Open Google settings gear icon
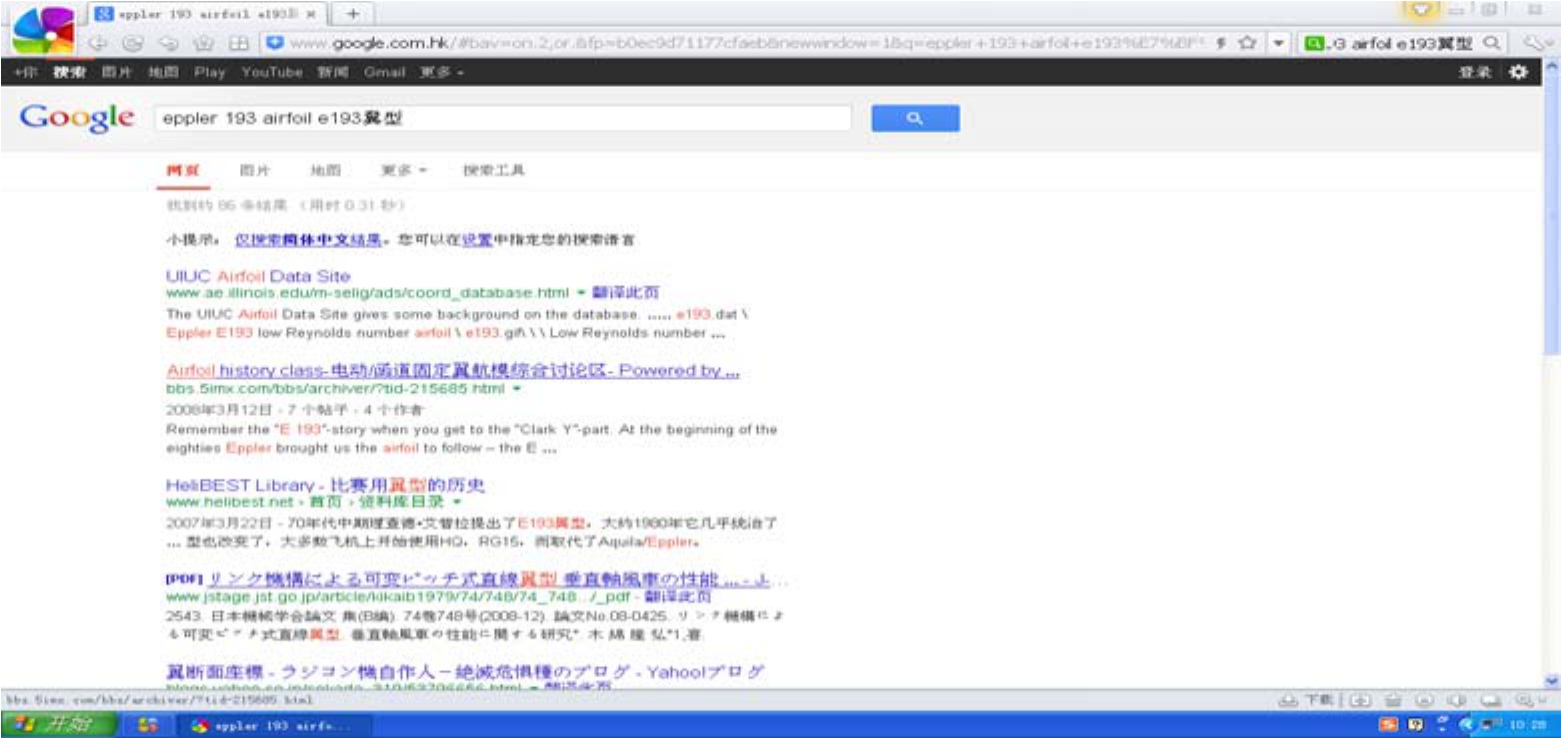 click(x=1519, y=72)
